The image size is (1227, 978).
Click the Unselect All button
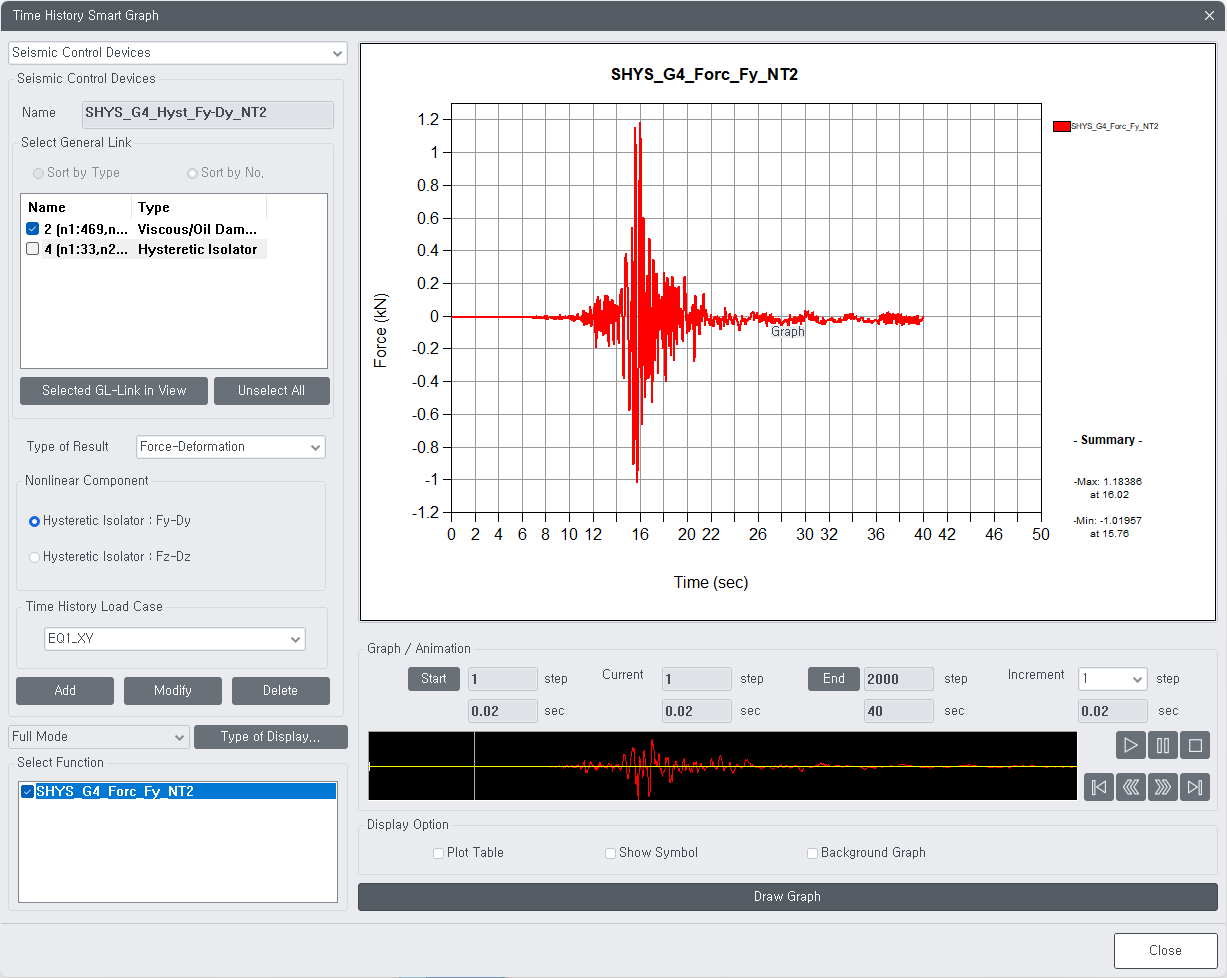click(271, 390)
